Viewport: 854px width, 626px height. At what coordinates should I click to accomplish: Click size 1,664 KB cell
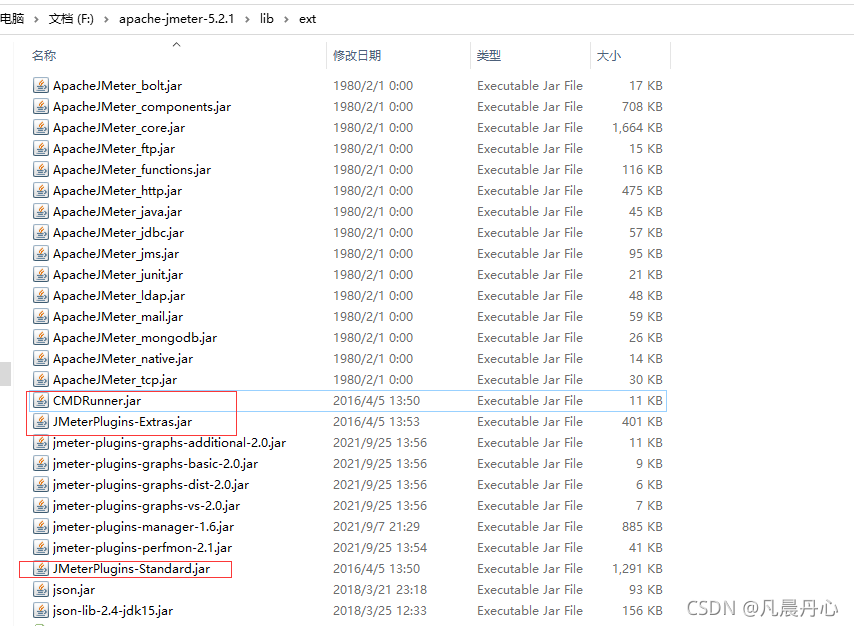tap(637, 127)
